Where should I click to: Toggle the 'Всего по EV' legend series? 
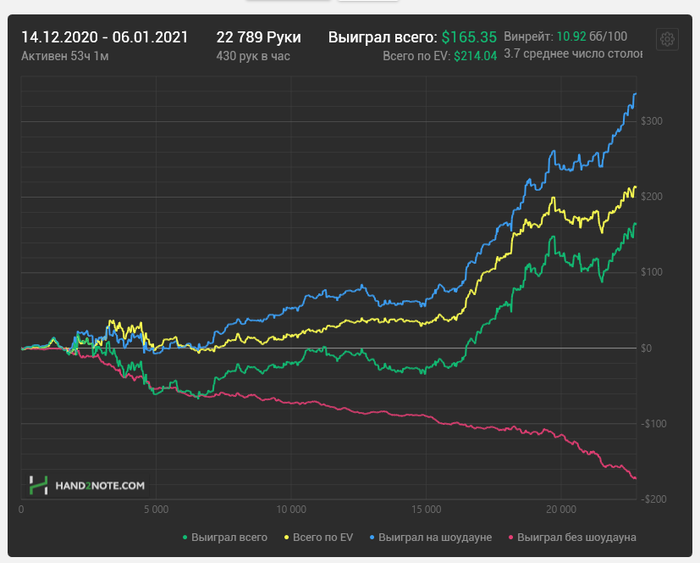click(x=318, y=537)
